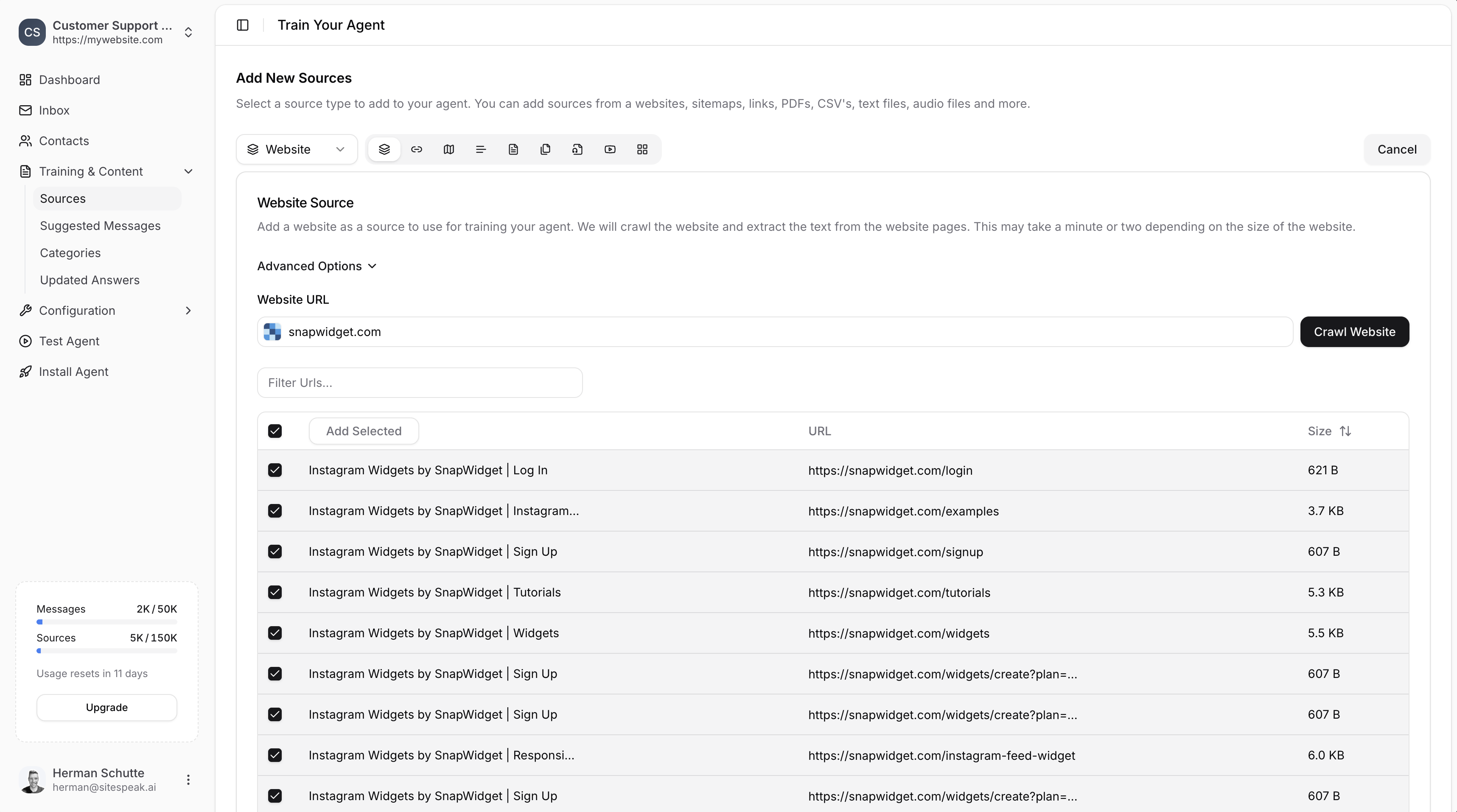Click inside the Filter Urls input field

[x=420, y=382]
